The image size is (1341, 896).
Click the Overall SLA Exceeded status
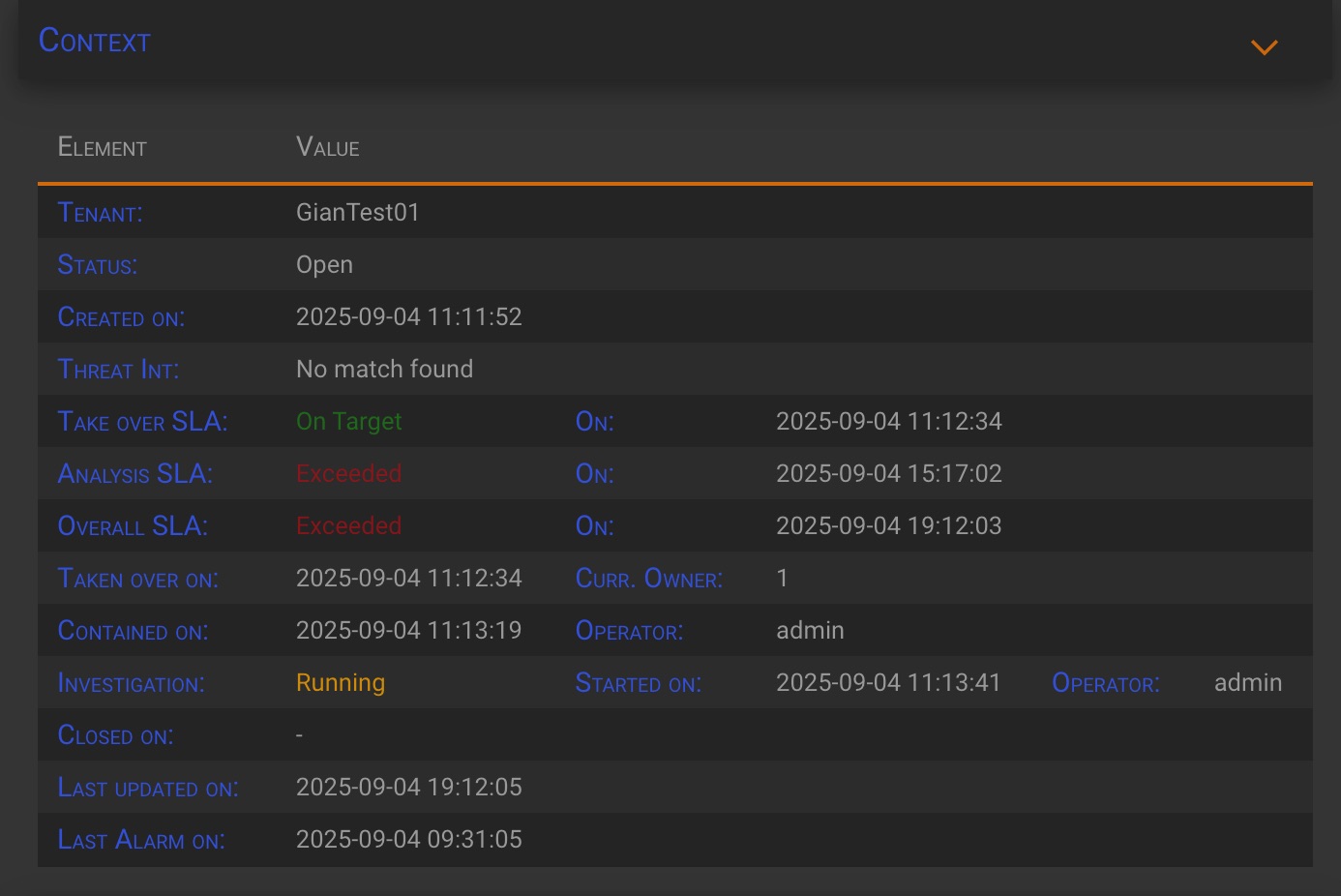[348, 526]
